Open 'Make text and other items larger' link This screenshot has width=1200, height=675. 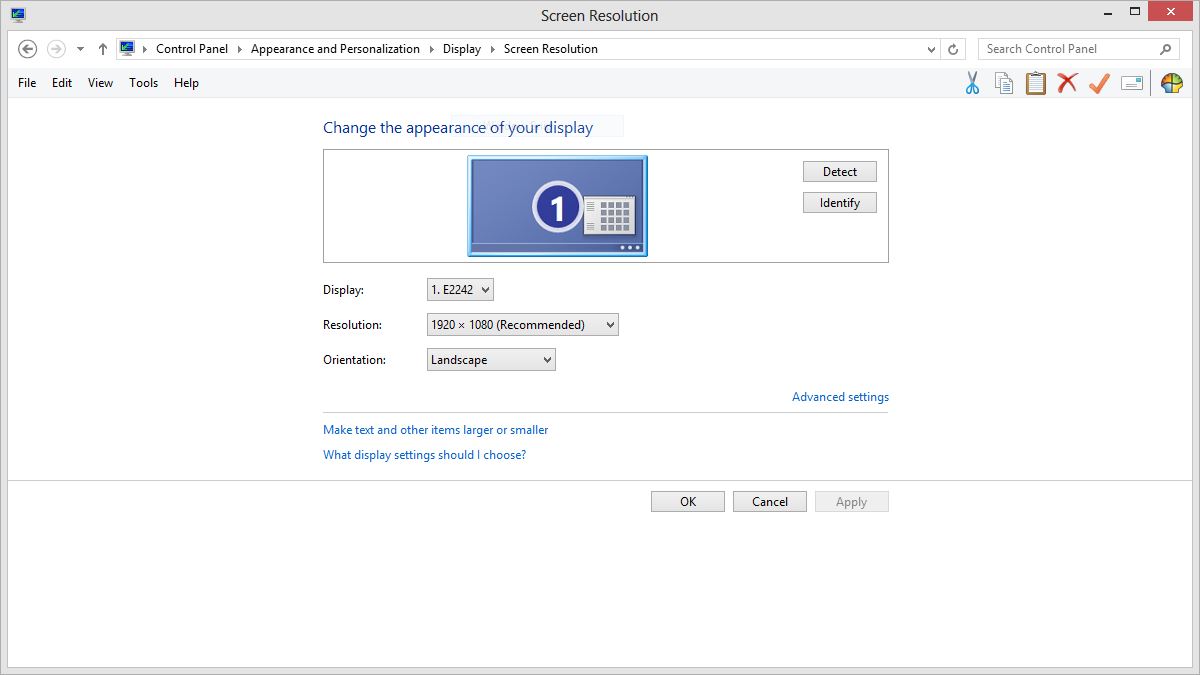click(x=436, y=430)
